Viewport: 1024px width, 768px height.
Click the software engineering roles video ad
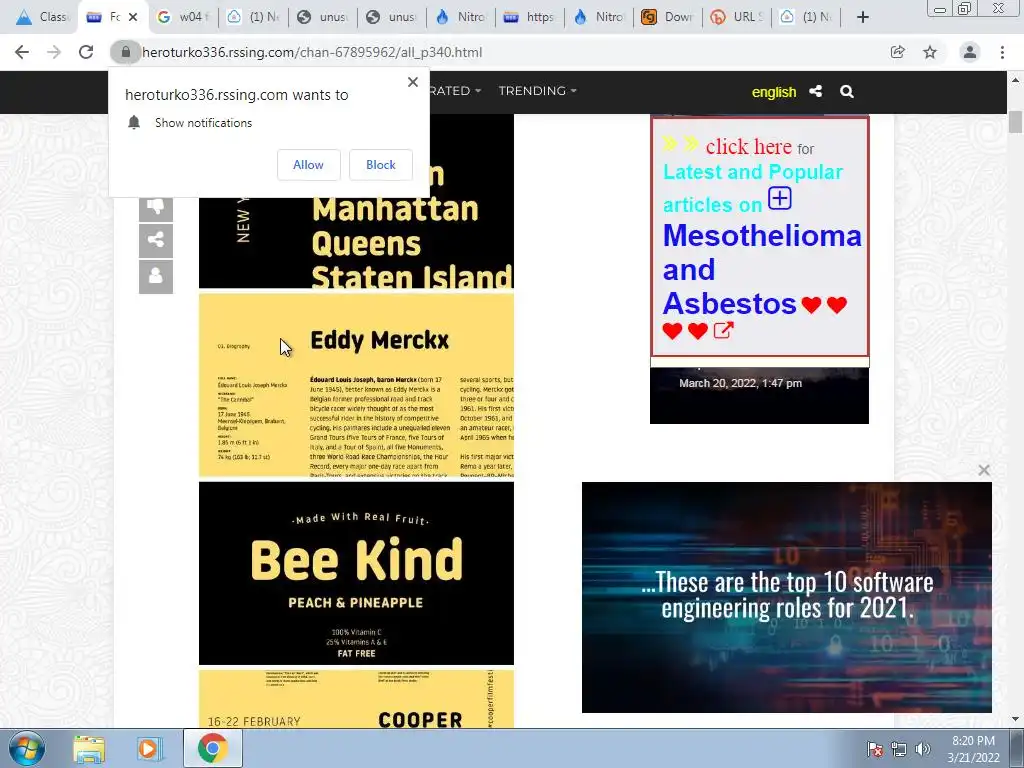[787, 598]
